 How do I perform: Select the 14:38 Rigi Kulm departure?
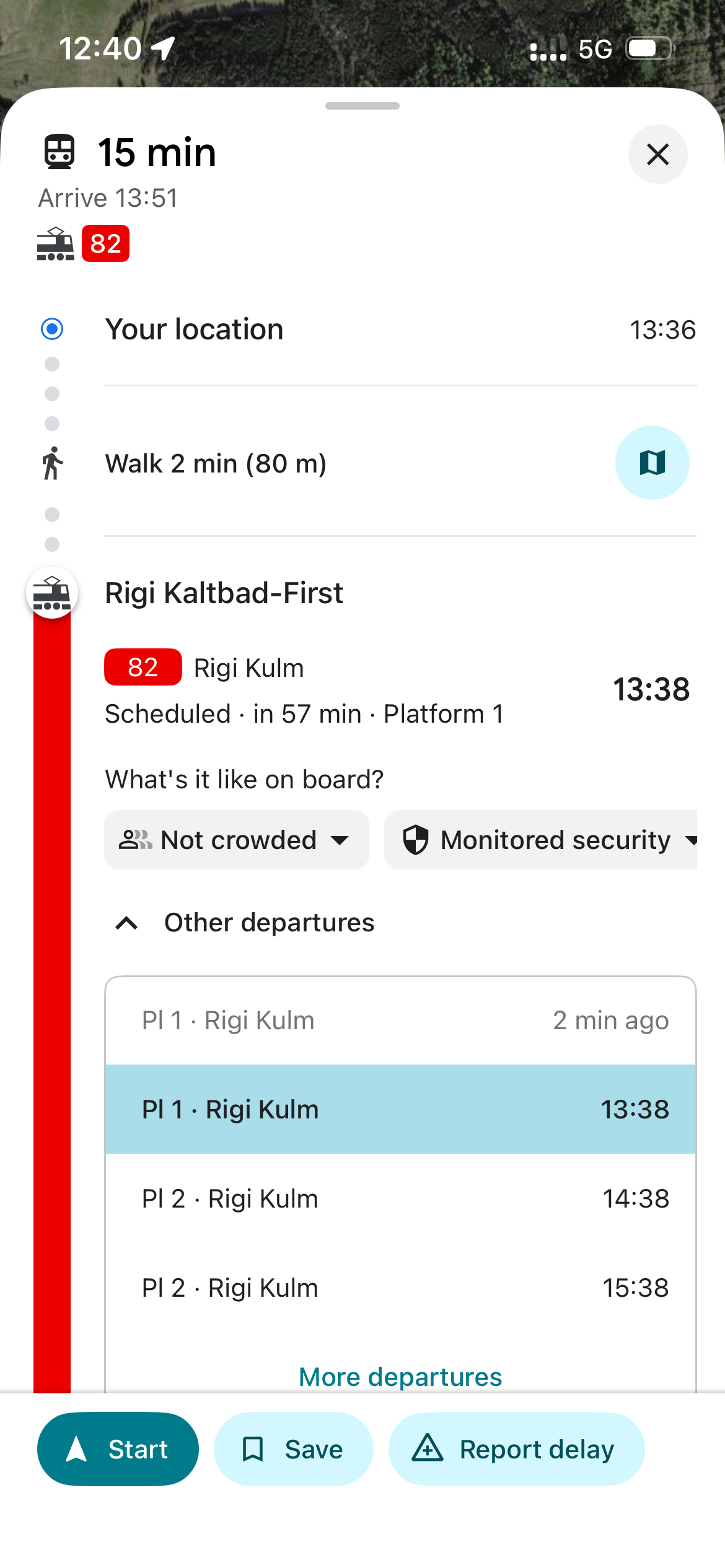pos(400,1198)
